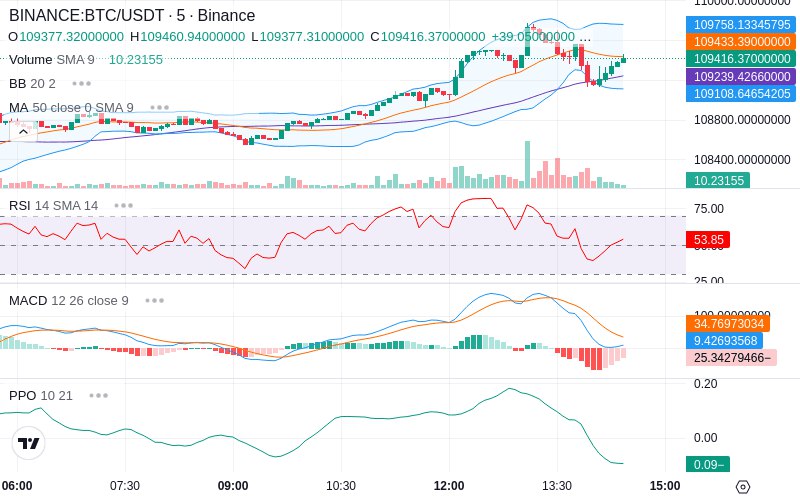Collapse indicator legend with chevron button

[23, 132]
